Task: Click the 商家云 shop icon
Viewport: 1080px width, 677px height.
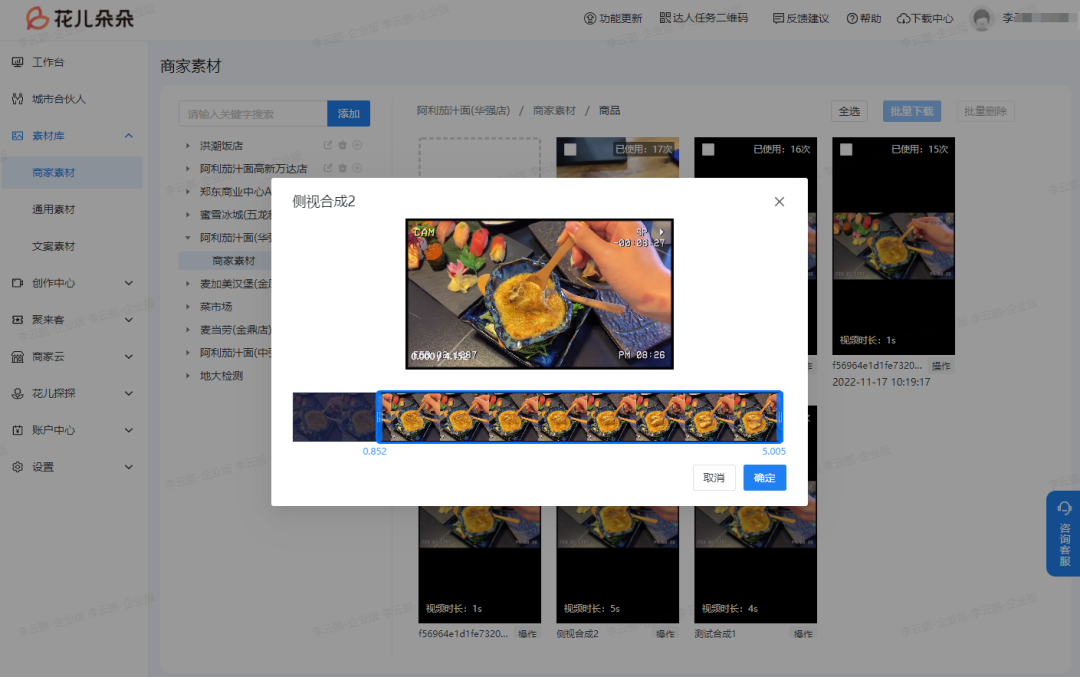Action: [18, 357]
